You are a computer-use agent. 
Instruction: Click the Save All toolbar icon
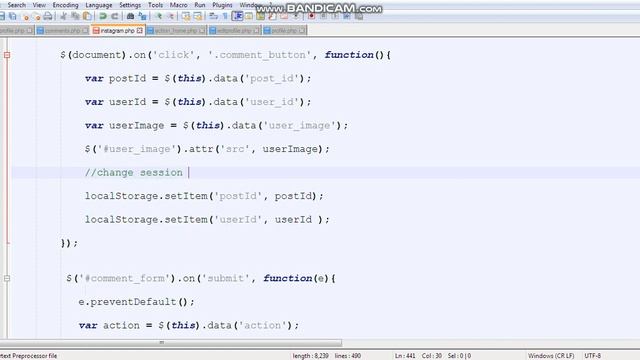(12, 16)
